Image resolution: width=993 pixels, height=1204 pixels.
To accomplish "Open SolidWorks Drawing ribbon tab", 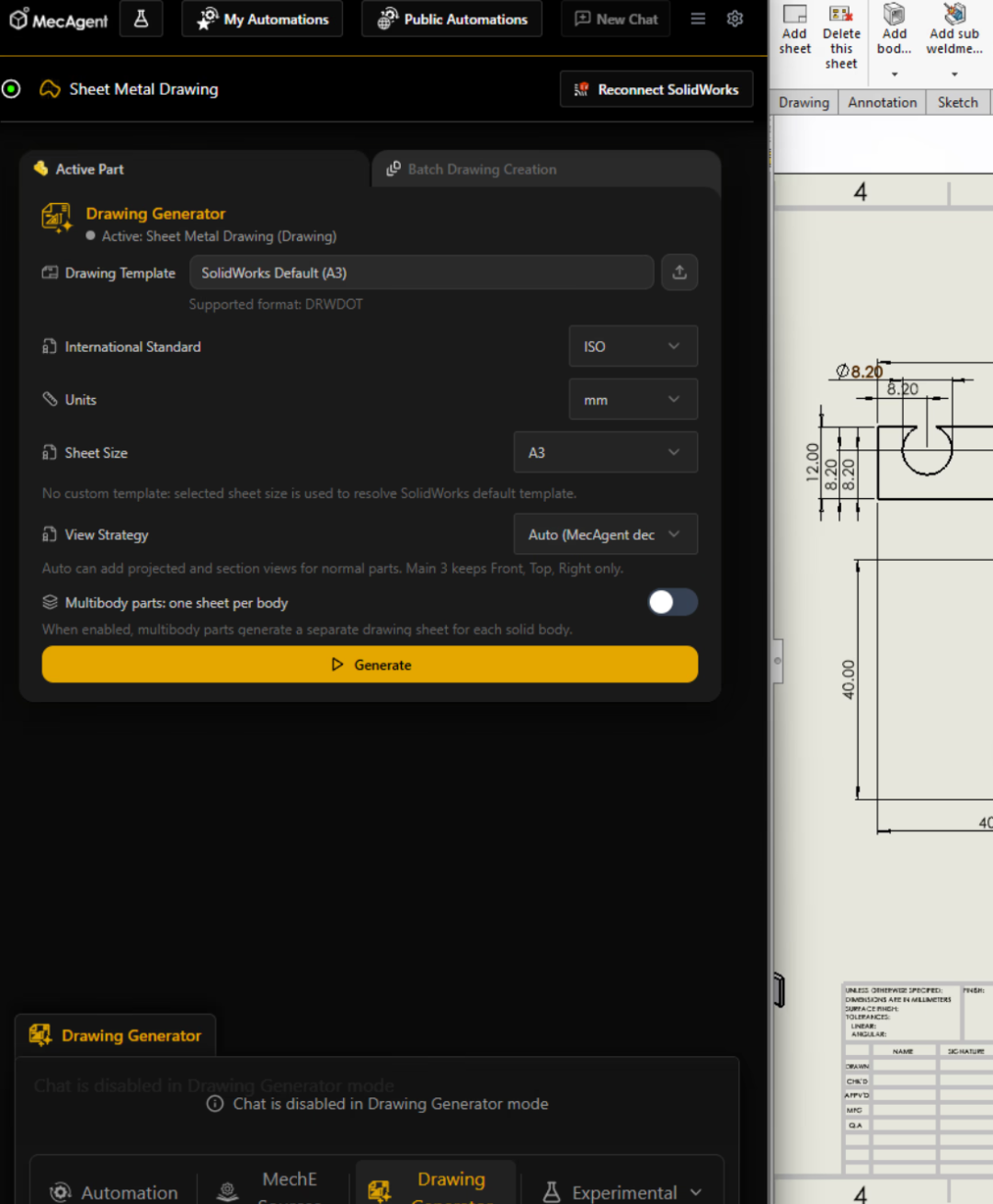I will 804,102.
